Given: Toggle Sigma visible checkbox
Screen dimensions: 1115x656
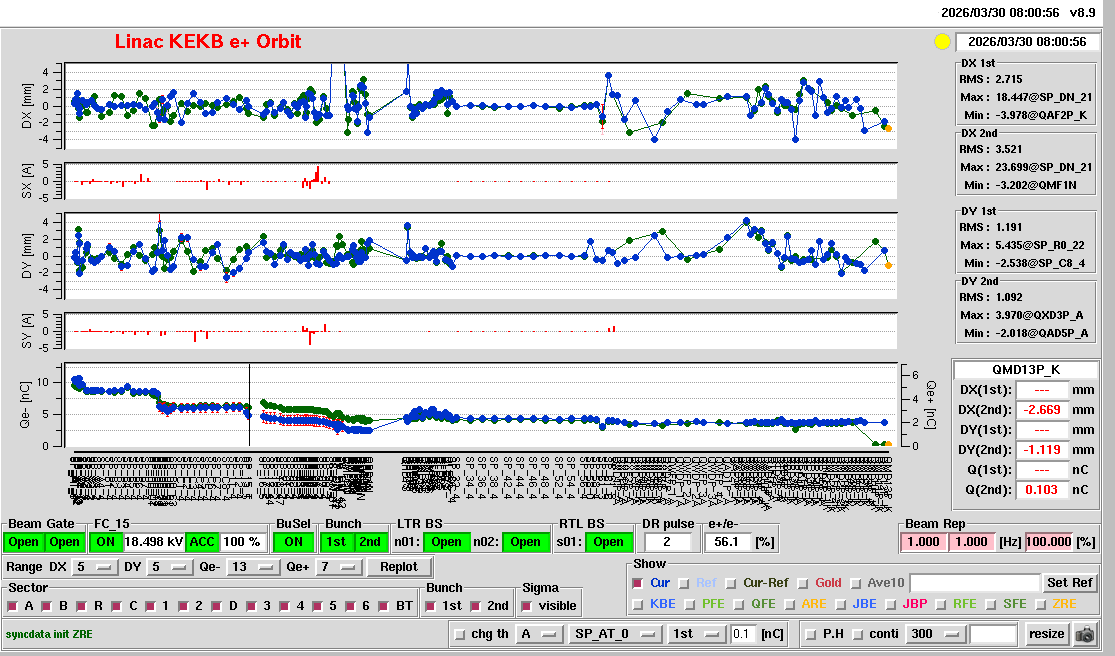Looking at the screenshot, I should click(527, 606).
